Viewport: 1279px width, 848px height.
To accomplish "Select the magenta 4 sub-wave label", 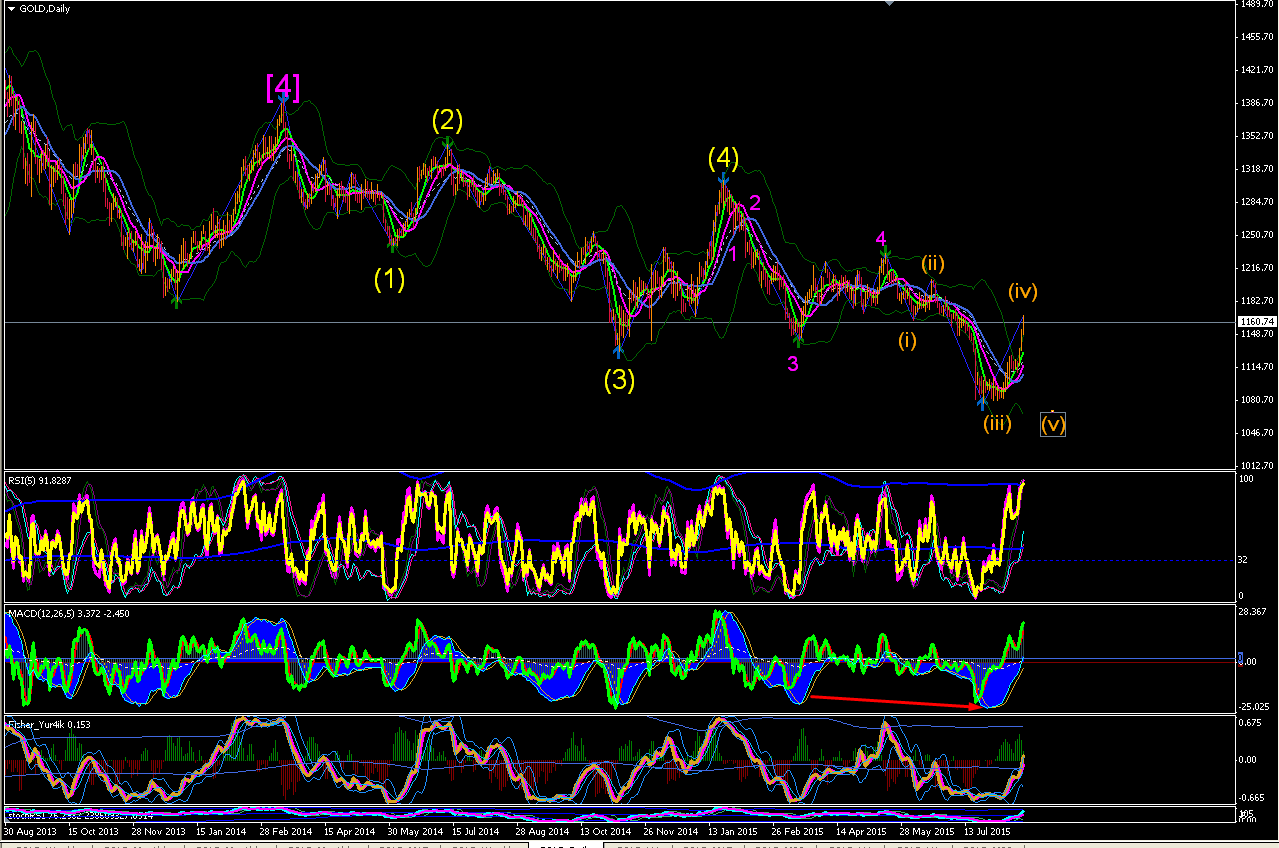I will [x=881, y=238].
